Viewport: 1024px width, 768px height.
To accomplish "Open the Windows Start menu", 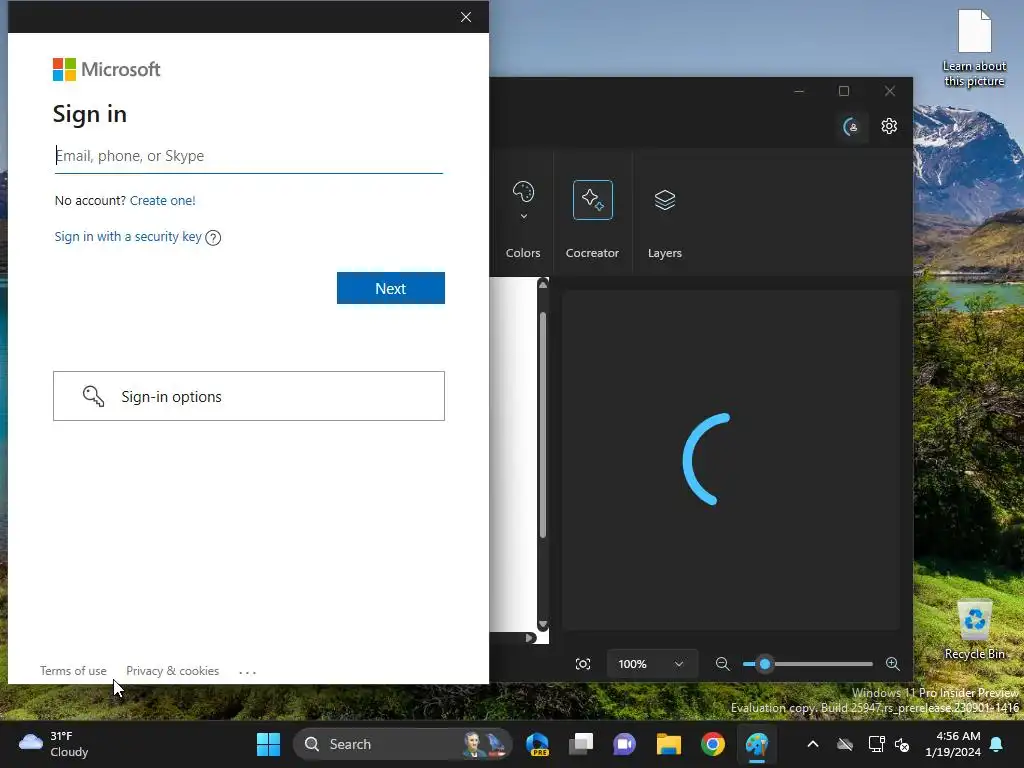I will click(268, 744).
